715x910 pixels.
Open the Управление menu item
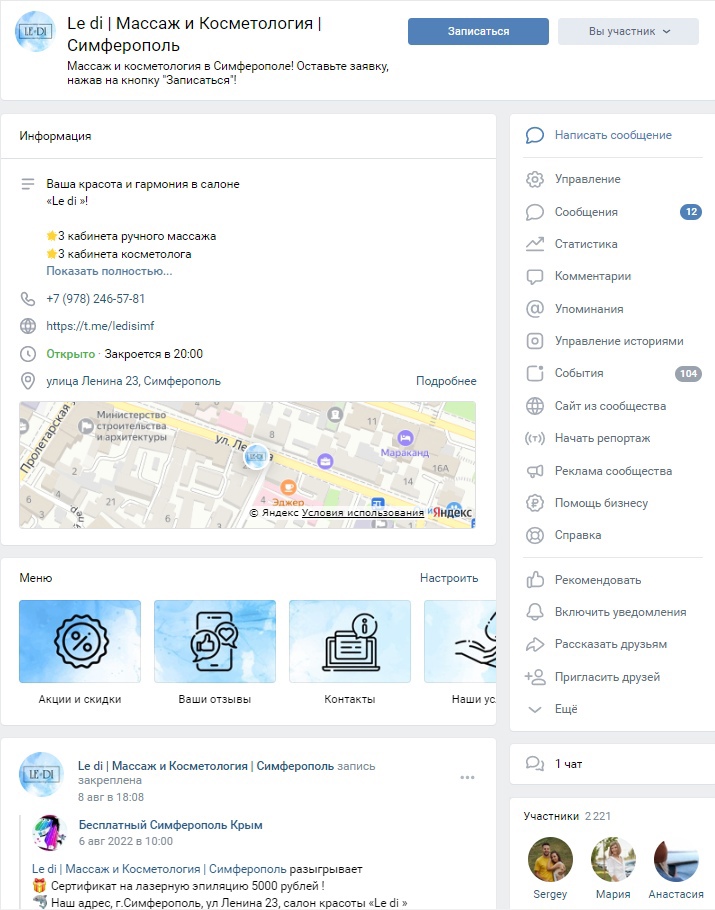click(587, 179)
